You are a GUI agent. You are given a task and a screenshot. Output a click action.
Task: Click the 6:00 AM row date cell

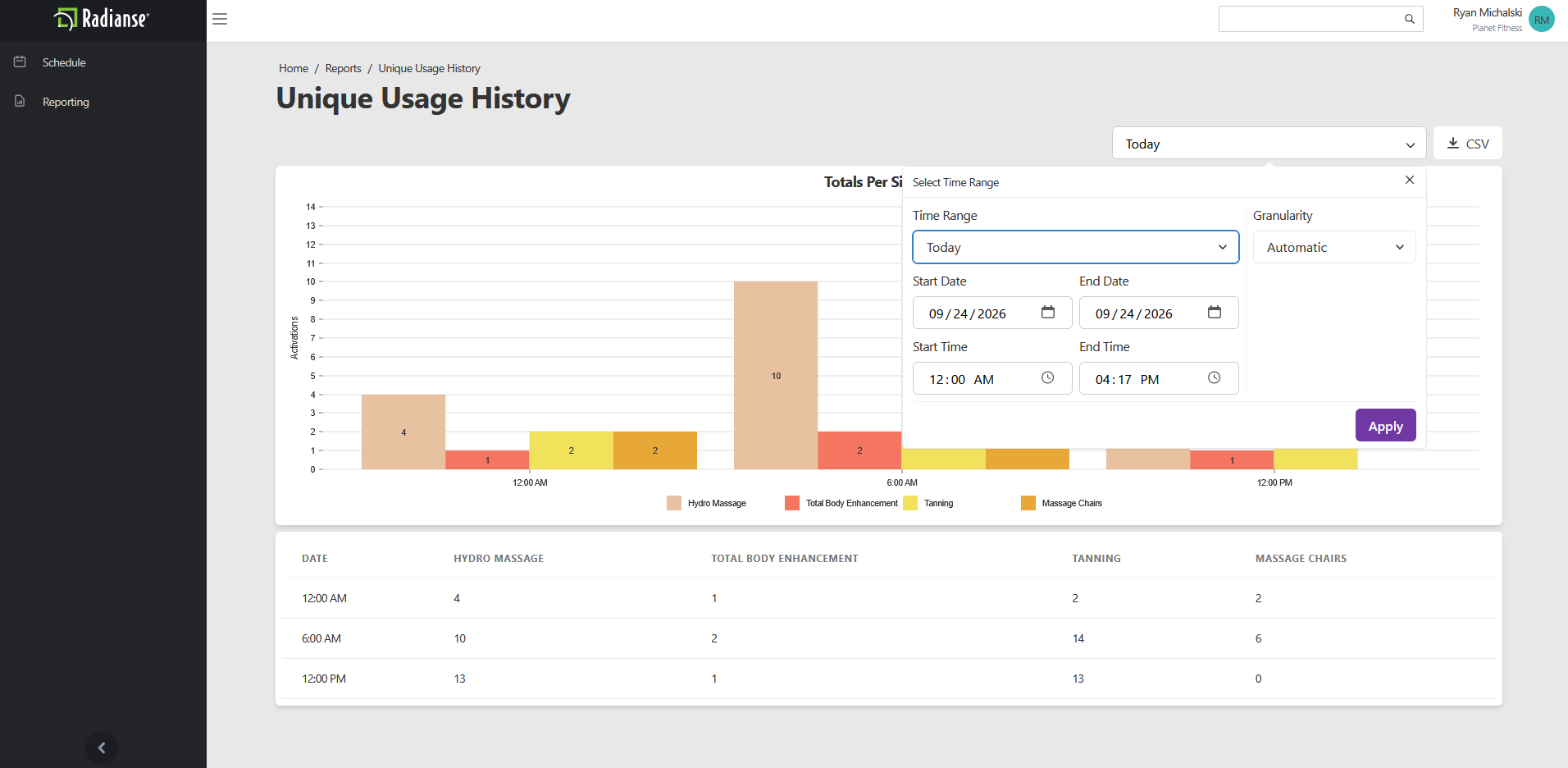point(321,638)
